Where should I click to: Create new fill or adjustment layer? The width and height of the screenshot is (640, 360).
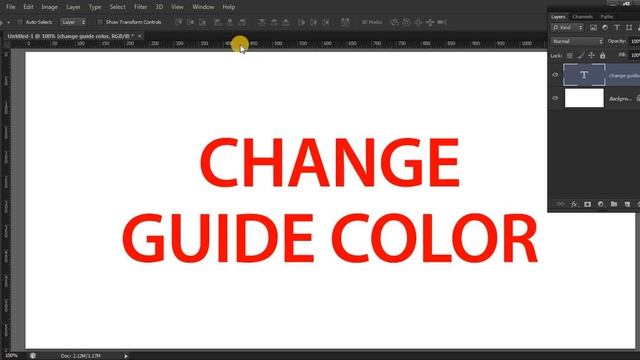(x=600, y=204)
